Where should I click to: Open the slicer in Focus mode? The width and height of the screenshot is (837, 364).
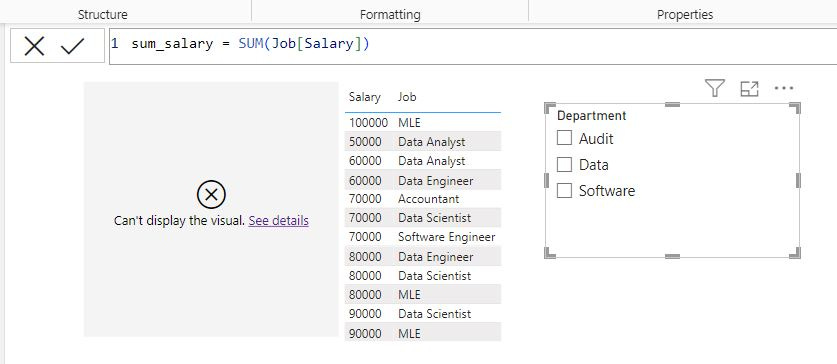[x=749, y=89]
